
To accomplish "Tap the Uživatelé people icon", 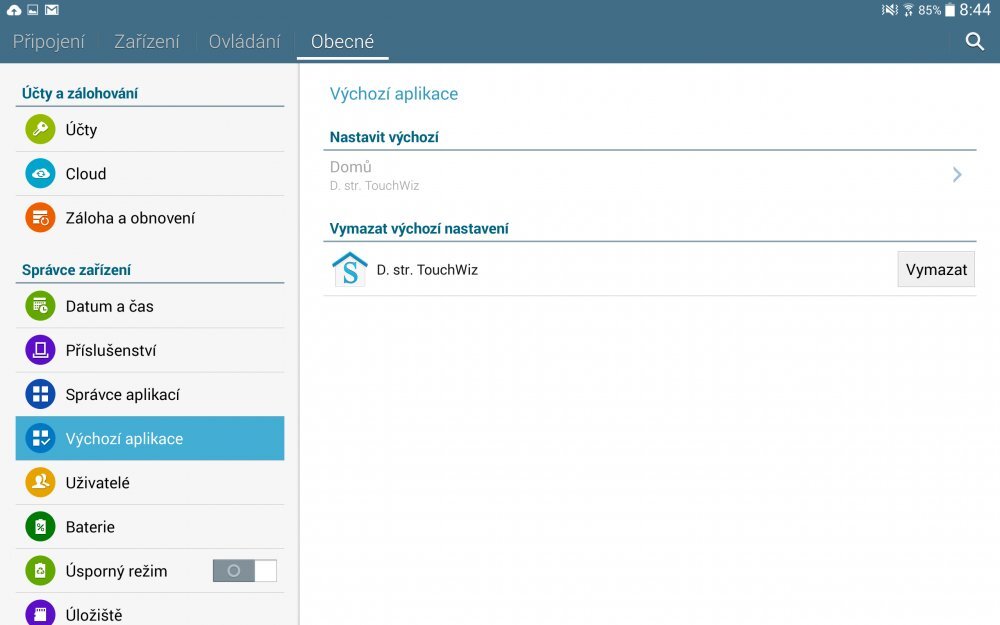I will pos(40,483).
